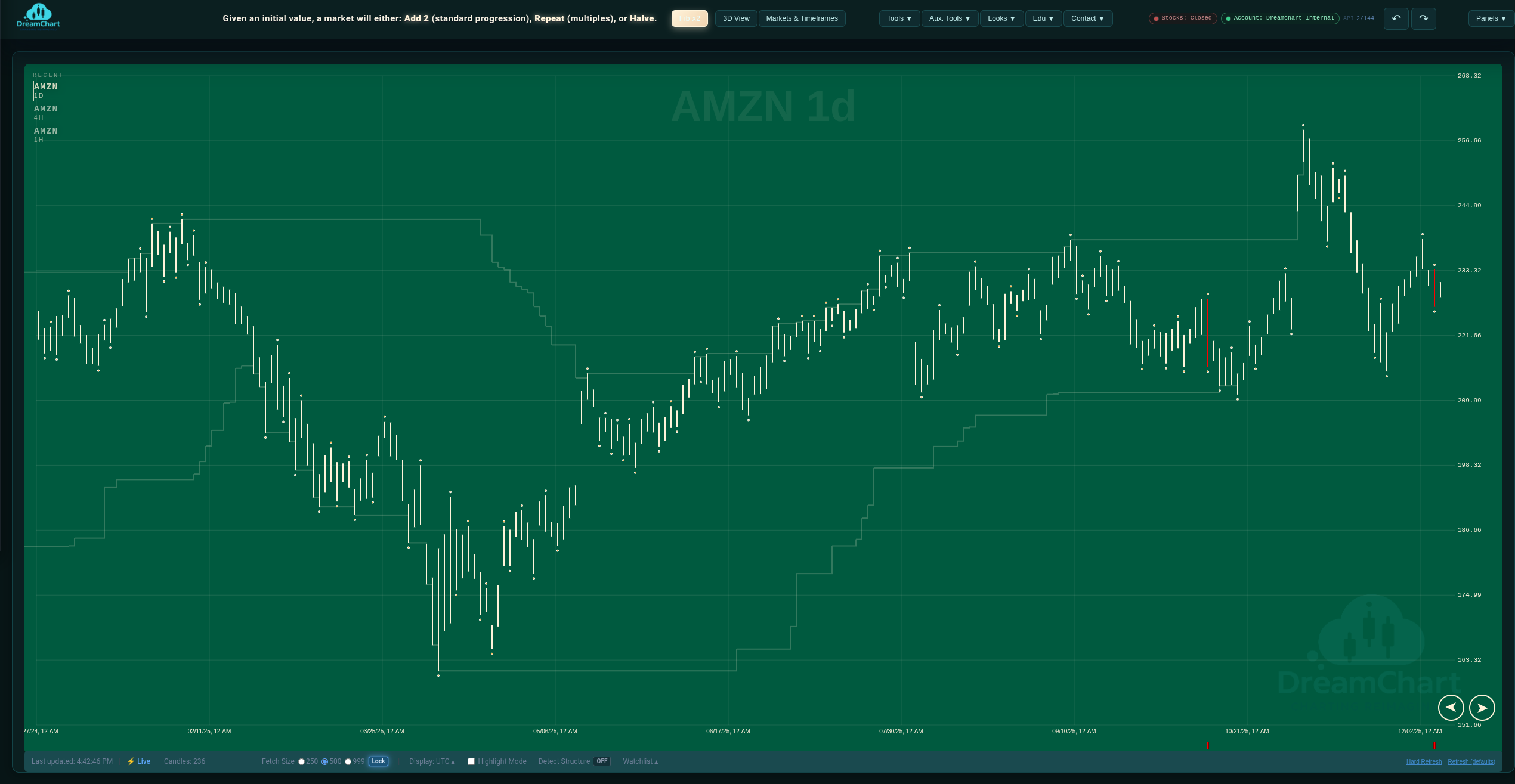This screenshot has width=1515, height=784.
Task: Click the lightning Live indicator
Action: (138, 761)
